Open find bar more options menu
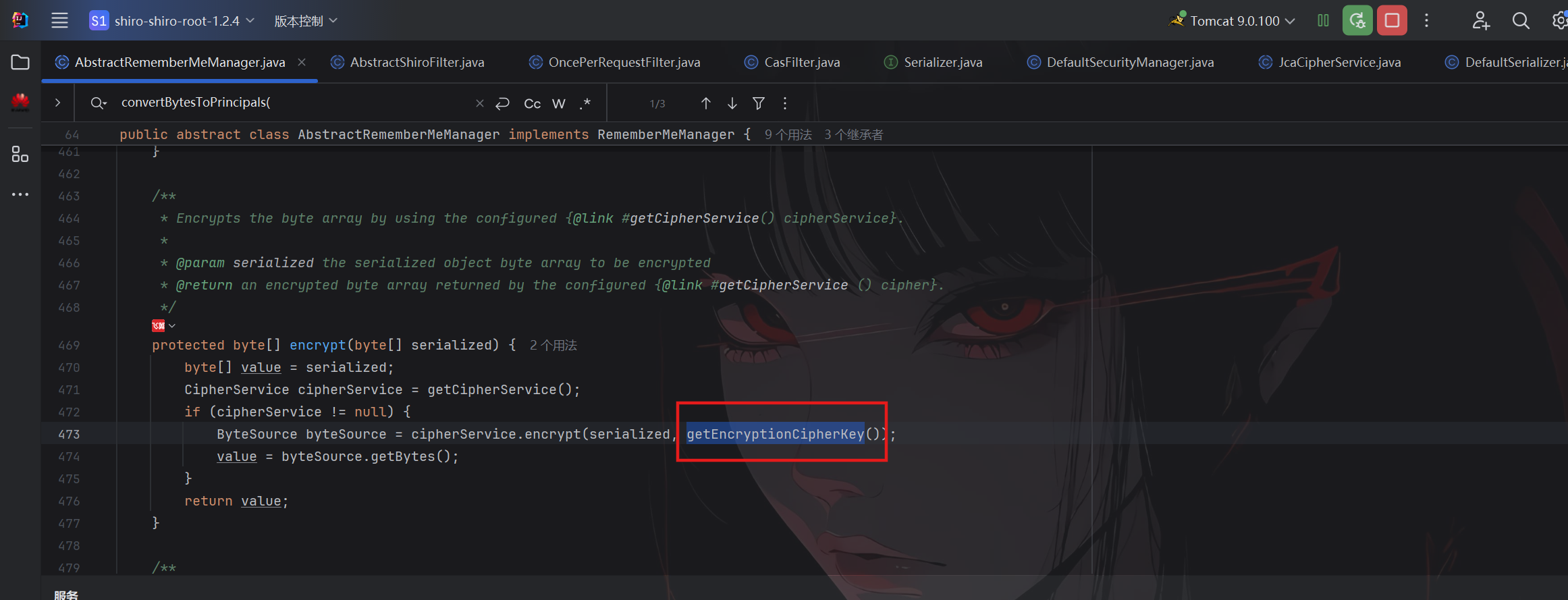The height and width of the screenshot is (600, 1568). (785, 103)
